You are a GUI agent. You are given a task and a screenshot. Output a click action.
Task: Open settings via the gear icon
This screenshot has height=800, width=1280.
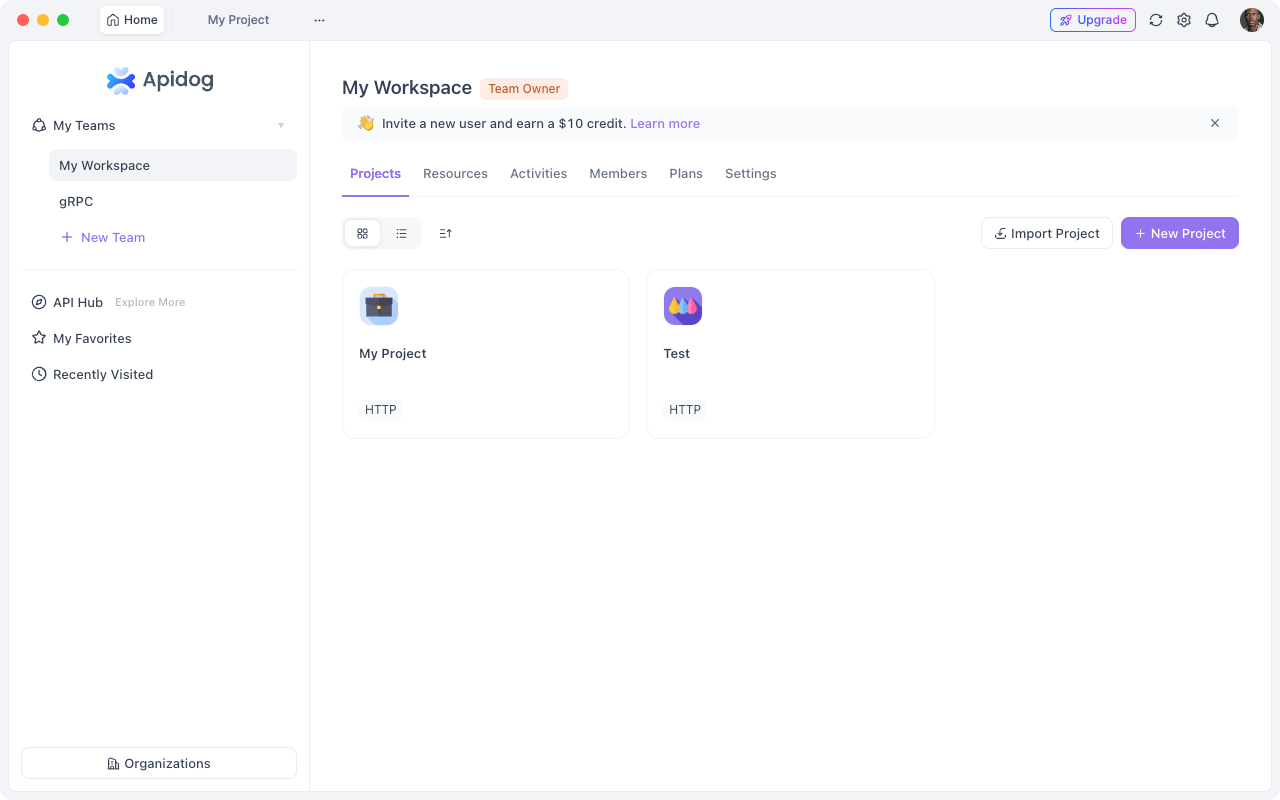[1184, 20]
